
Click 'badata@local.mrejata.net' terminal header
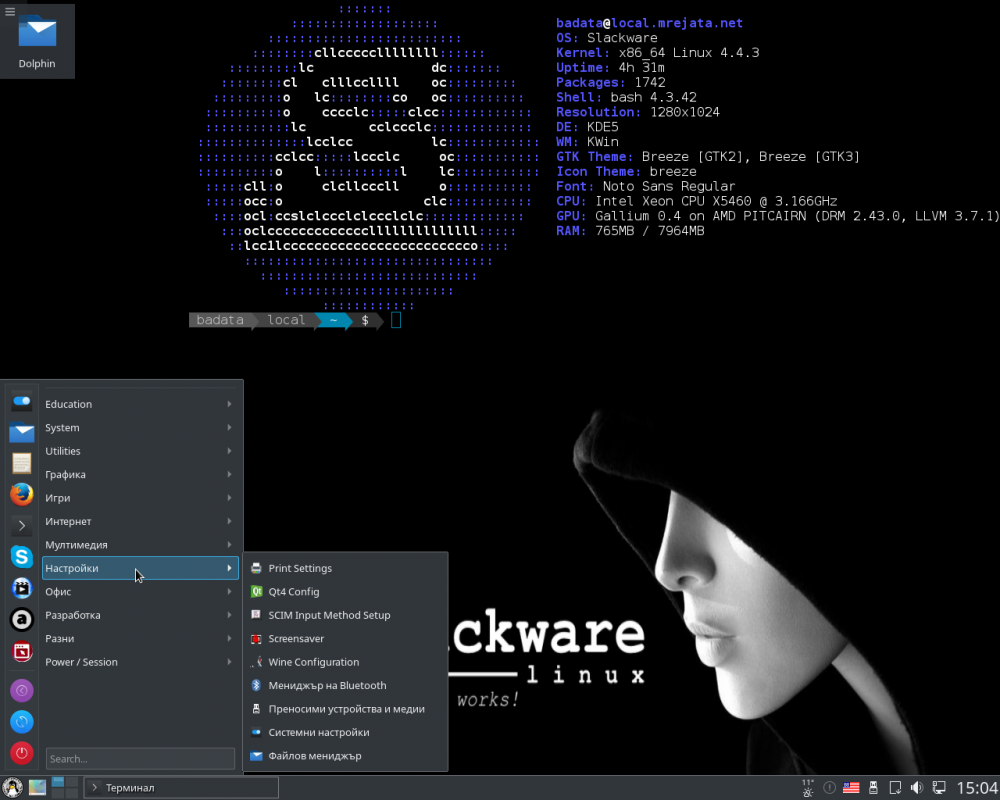pyautogui.click(x=649, y=23)
